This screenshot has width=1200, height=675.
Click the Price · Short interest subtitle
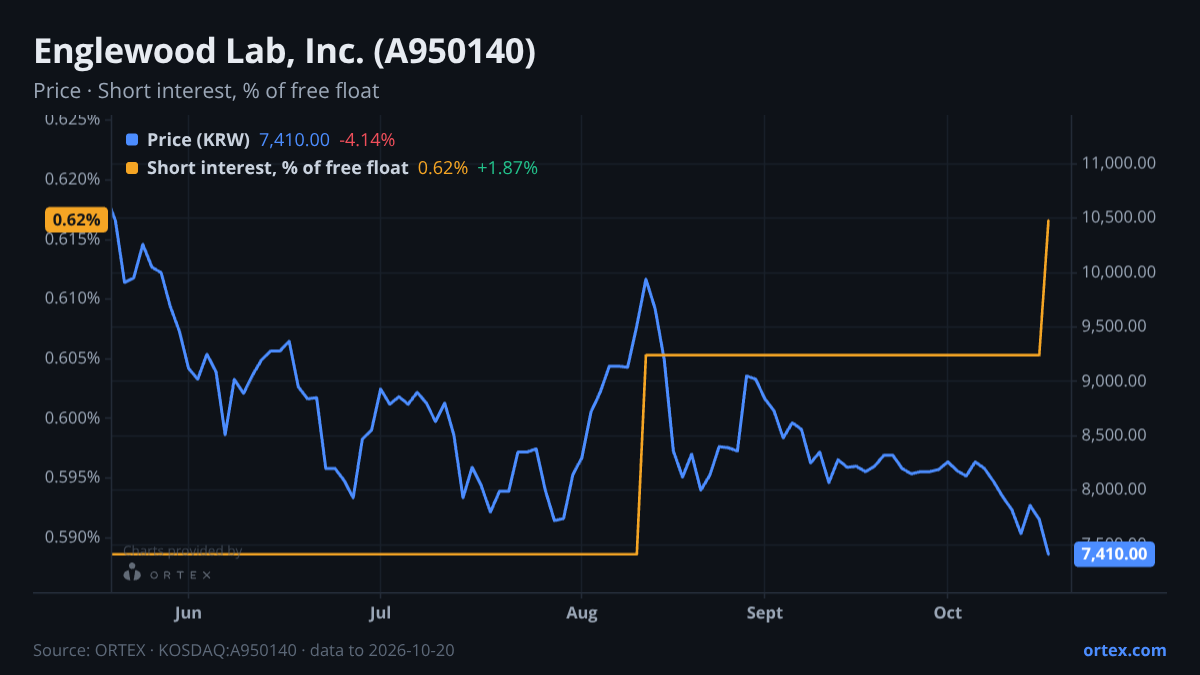[x=206, y=91]
